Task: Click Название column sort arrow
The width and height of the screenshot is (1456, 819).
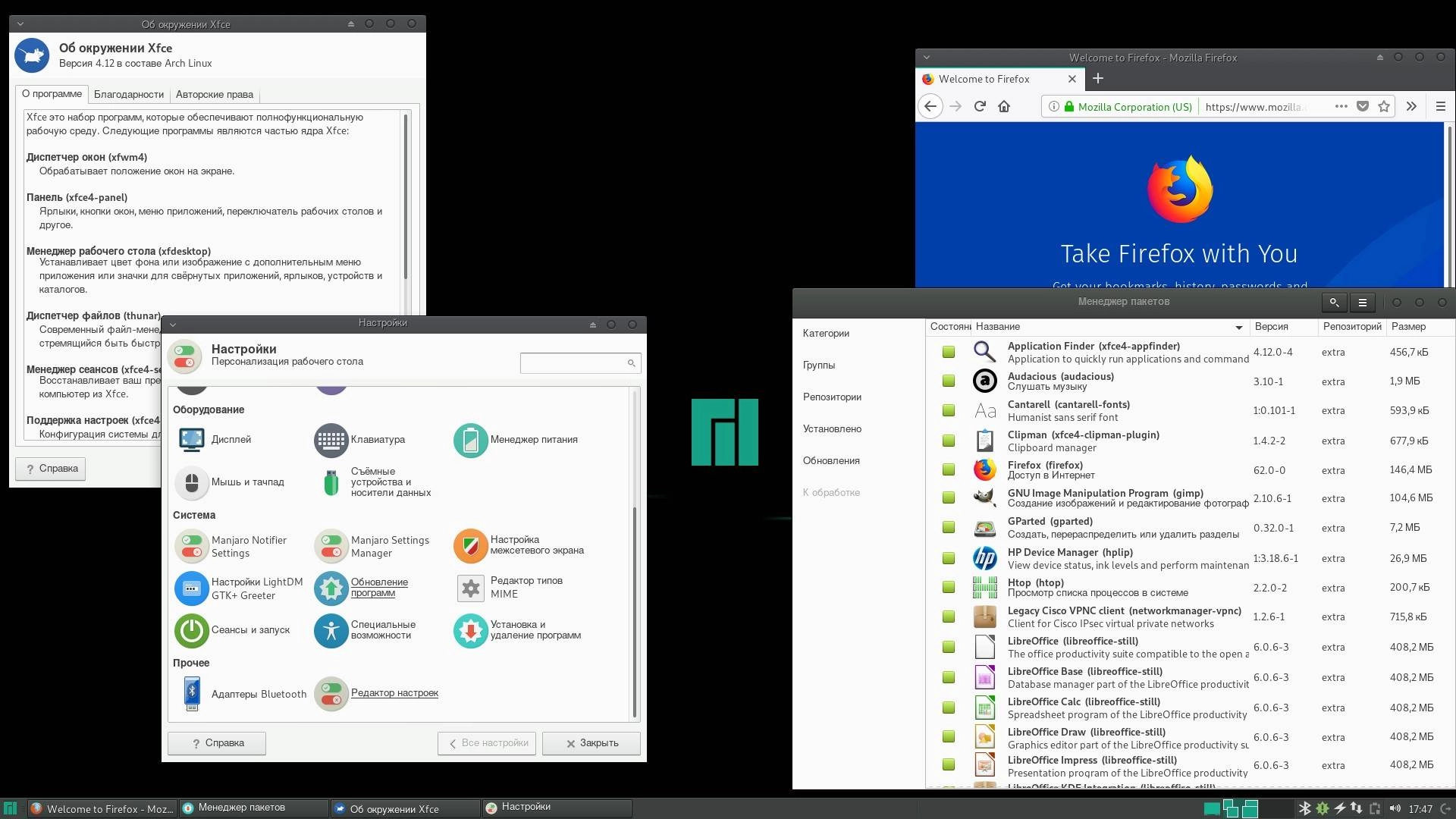Action: click(x=1239, y=328)
